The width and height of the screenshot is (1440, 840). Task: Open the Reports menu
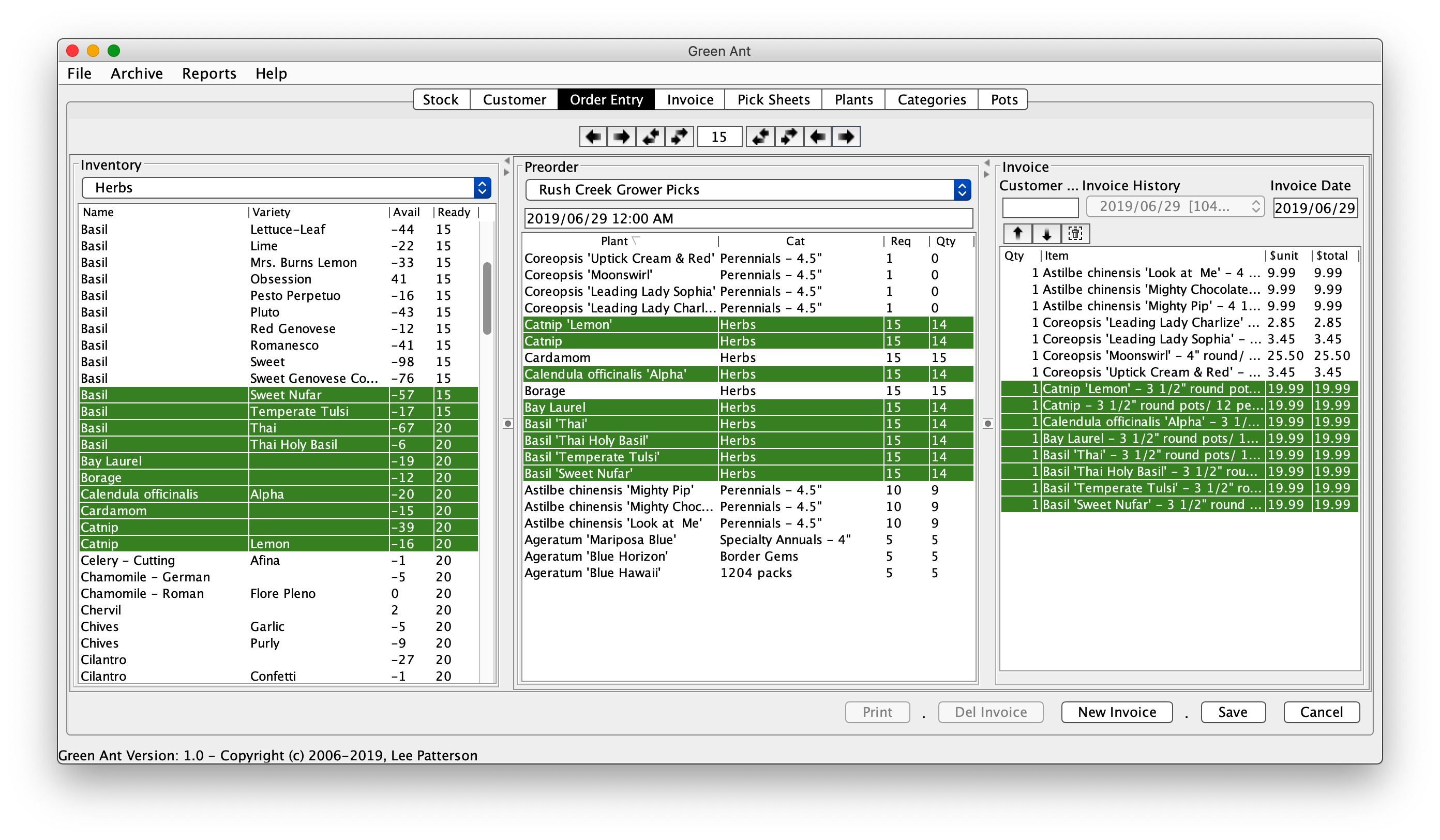click(208, 74)
